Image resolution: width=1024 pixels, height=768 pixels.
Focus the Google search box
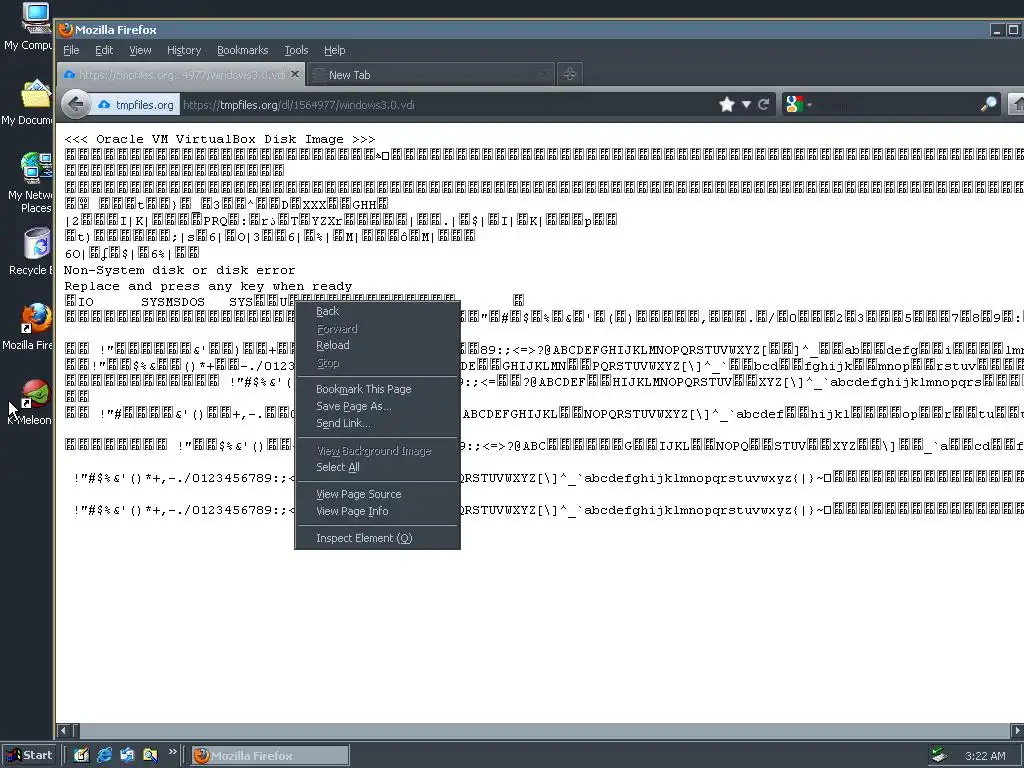coord(897,104)
